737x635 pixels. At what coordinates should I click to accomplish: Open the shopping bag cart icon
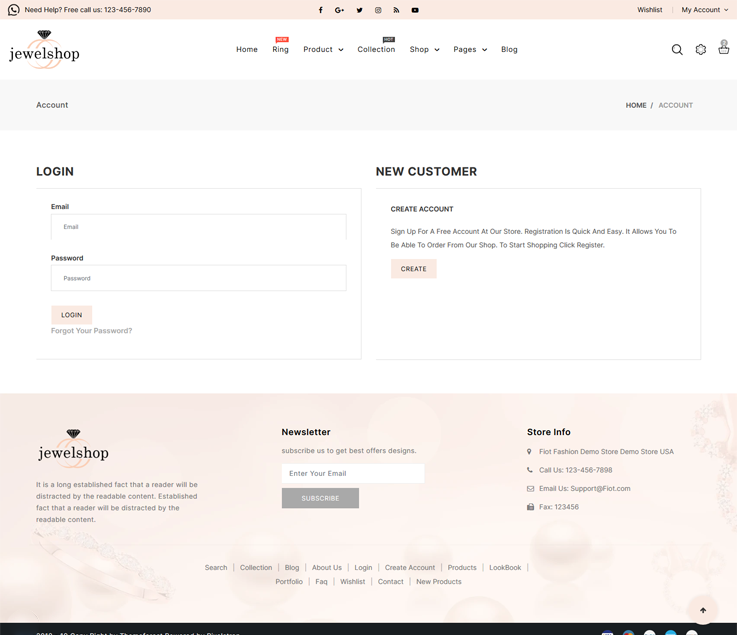pos(724,48)
